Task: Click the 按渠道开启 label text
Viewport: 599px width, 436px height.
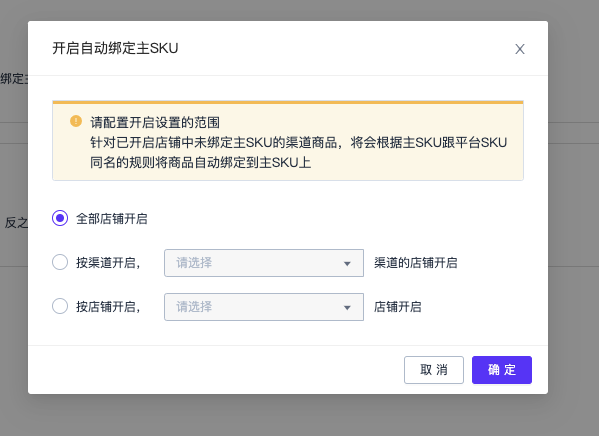Action: (x=108, y=263)
